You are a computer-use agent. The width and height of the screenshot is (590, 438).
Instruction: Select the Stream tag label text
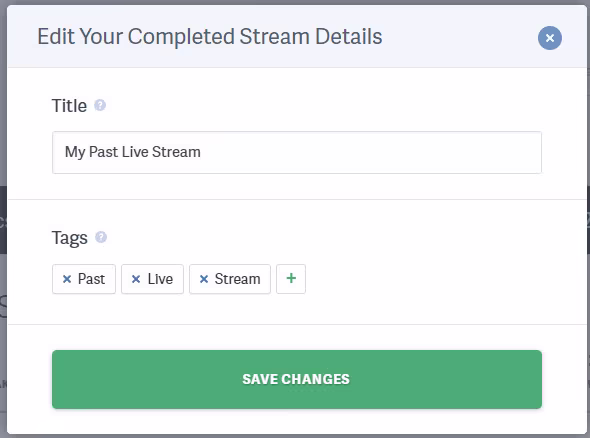coord(237,279)
